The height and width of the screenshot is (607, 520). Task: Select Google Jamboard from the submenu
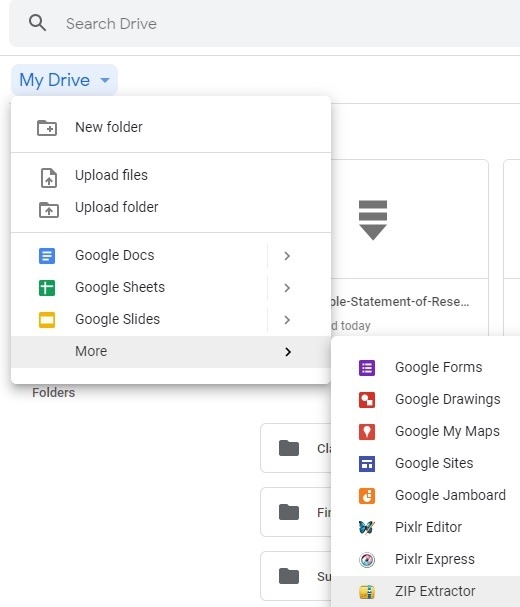point(426,496)
